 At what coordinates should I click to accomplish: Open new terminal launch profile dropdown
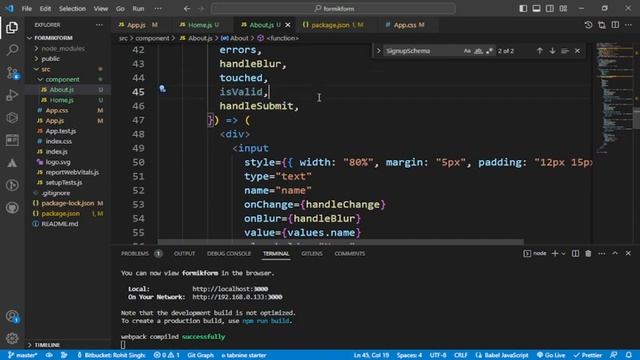(563, 253)
